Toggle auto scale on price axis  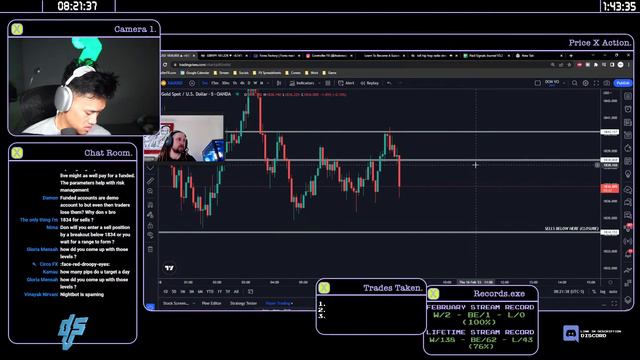[613, 292]
